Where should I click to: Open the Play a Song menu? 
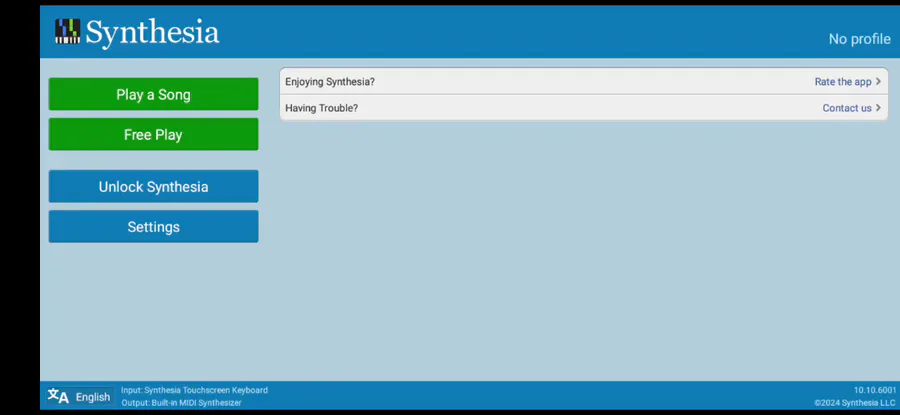153,94
